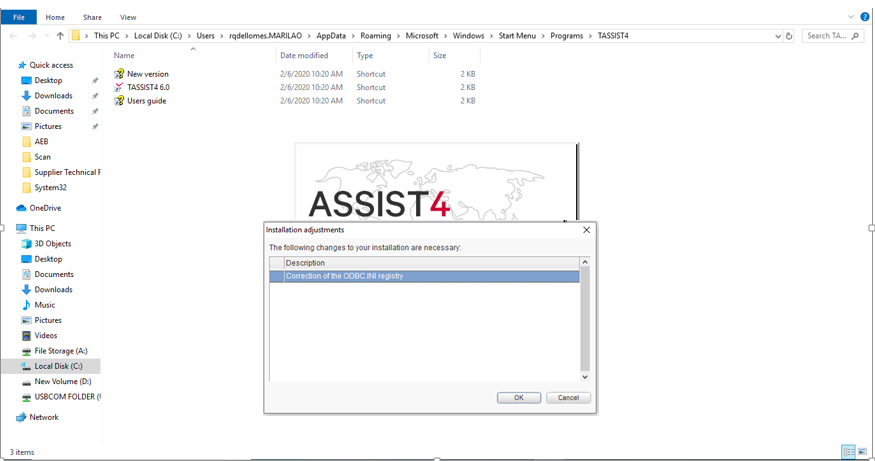This screenshot has height=461, width=875.
Task: Click the Description column header in dialog
Action: (432, 263)
